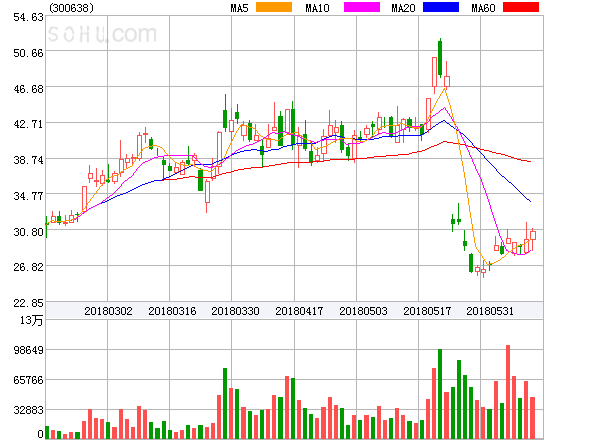Click the highest green candlestick near 52
Image resolution: width=600 pixels, height=440 pixels.
click(x=440, y=58)
